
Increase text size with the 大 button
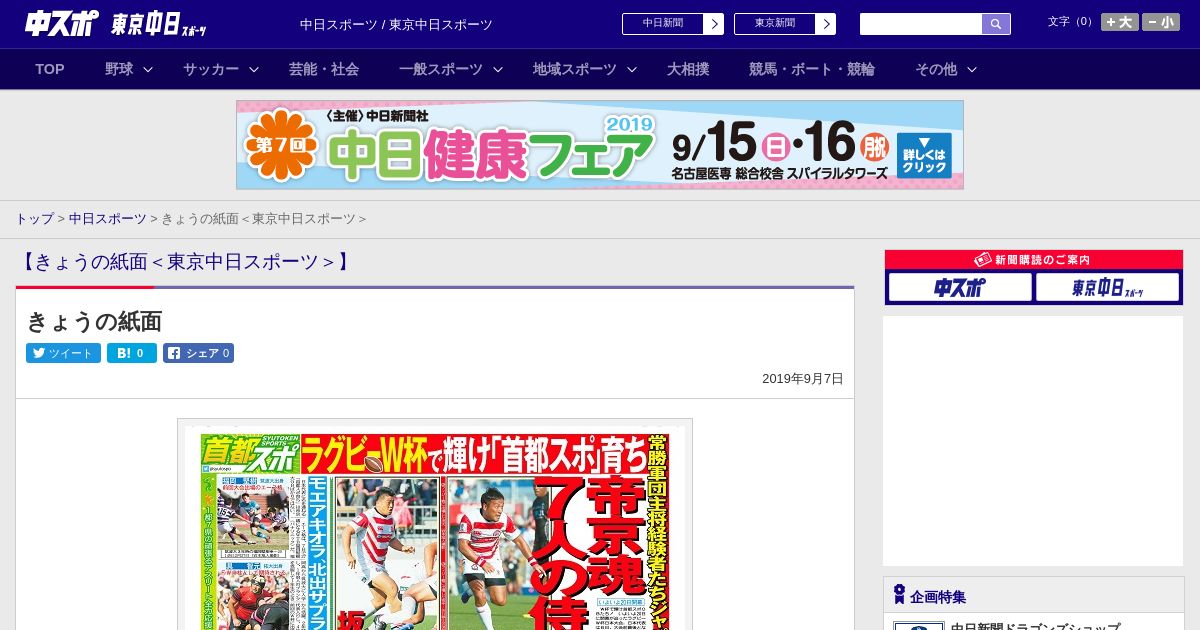(x=1120, y=22)
